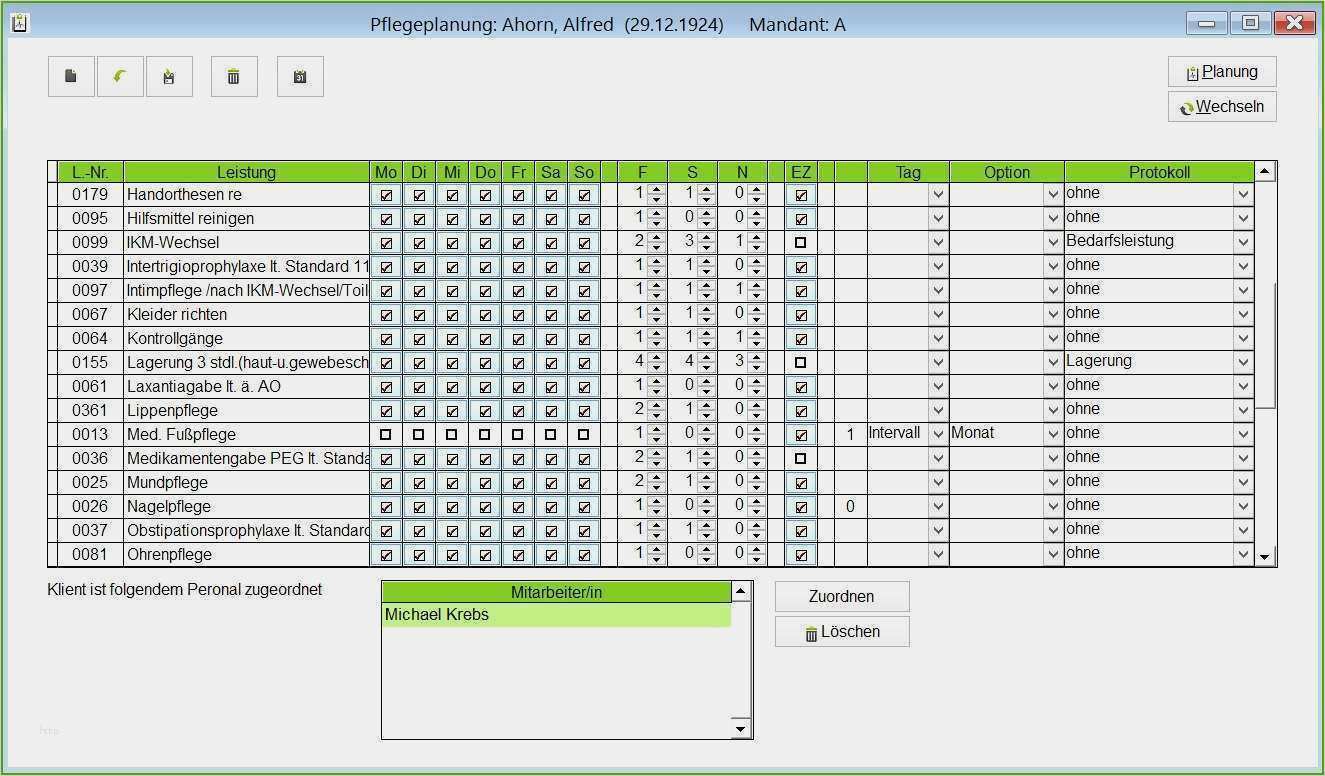This screenshot has width=1325, height=776.
Task: Open the calendar toolbar icon
Action: pyautogui.click(x=300, y=77)
